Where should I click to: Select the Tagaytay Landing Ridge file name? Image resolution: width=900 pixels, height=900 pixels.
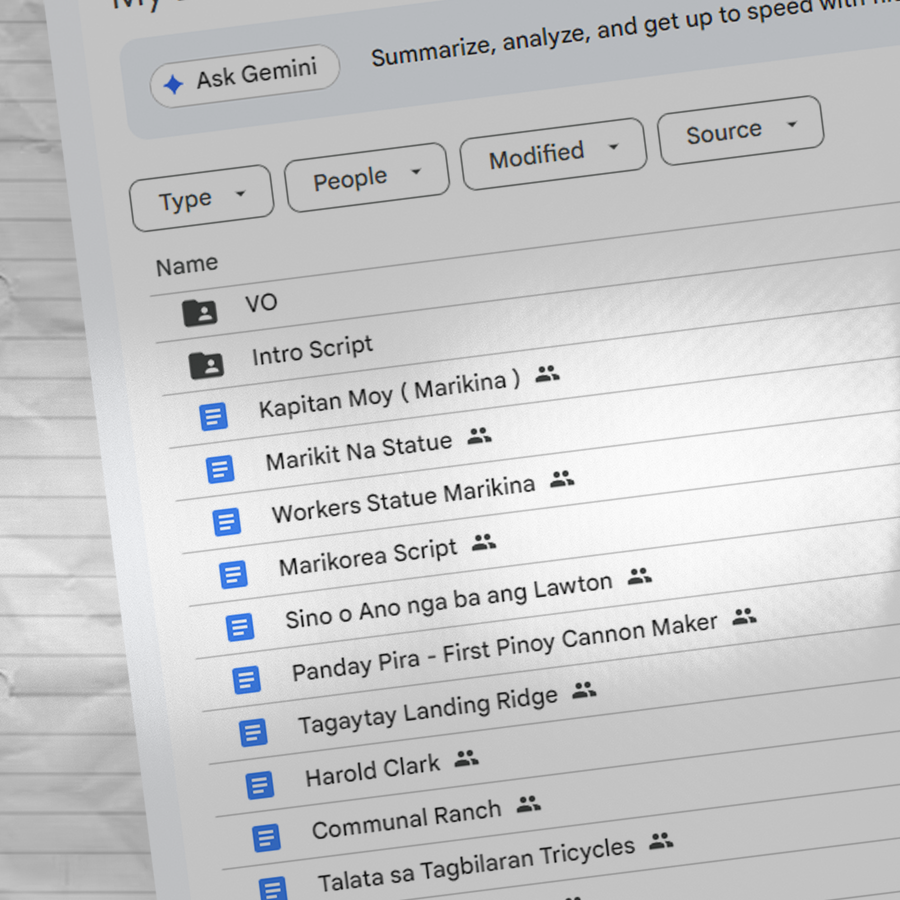point(428,711)
